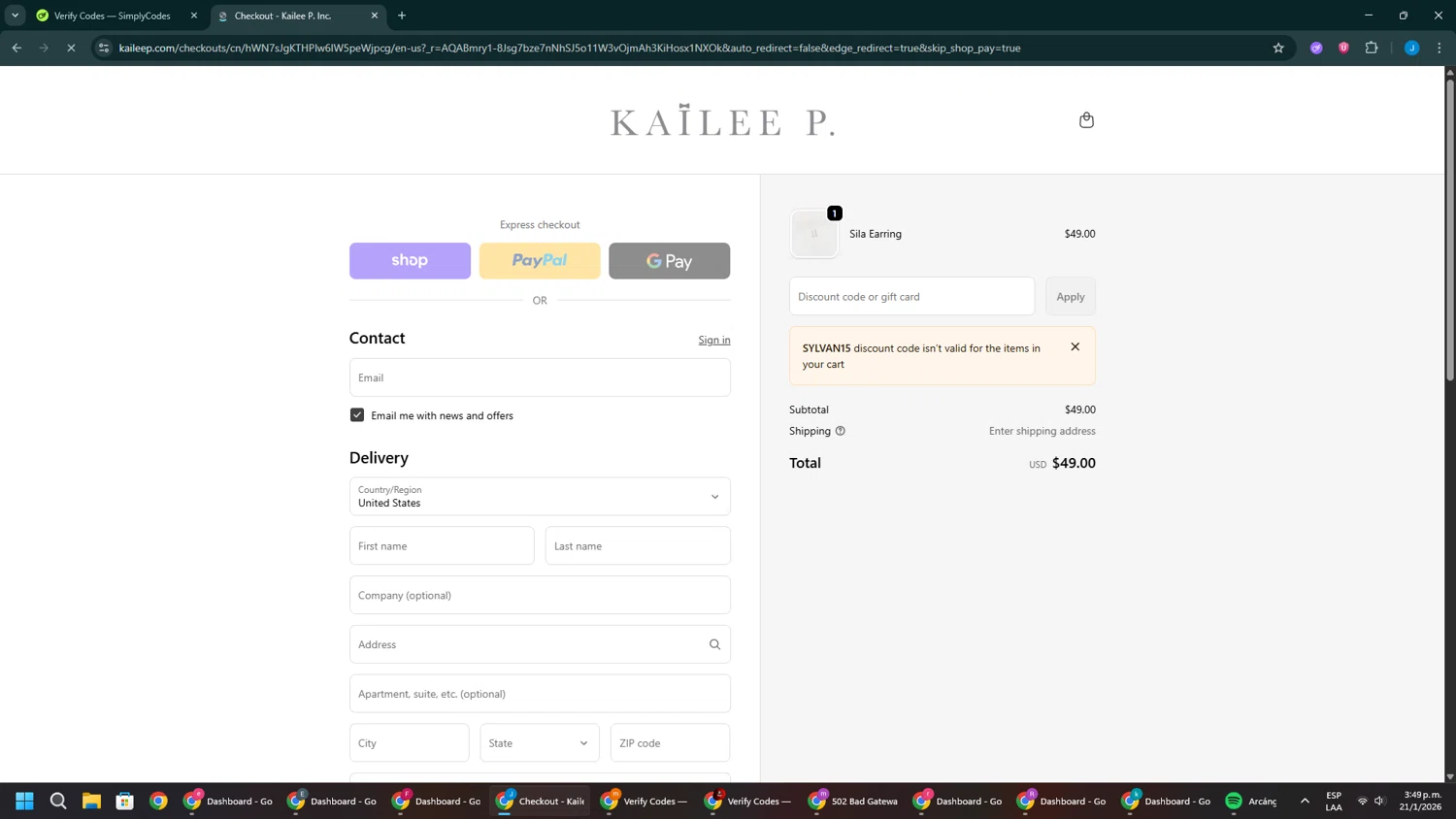Open the shopping bag cart icon
The image size is (1456, 819).
click(1086, 120)
